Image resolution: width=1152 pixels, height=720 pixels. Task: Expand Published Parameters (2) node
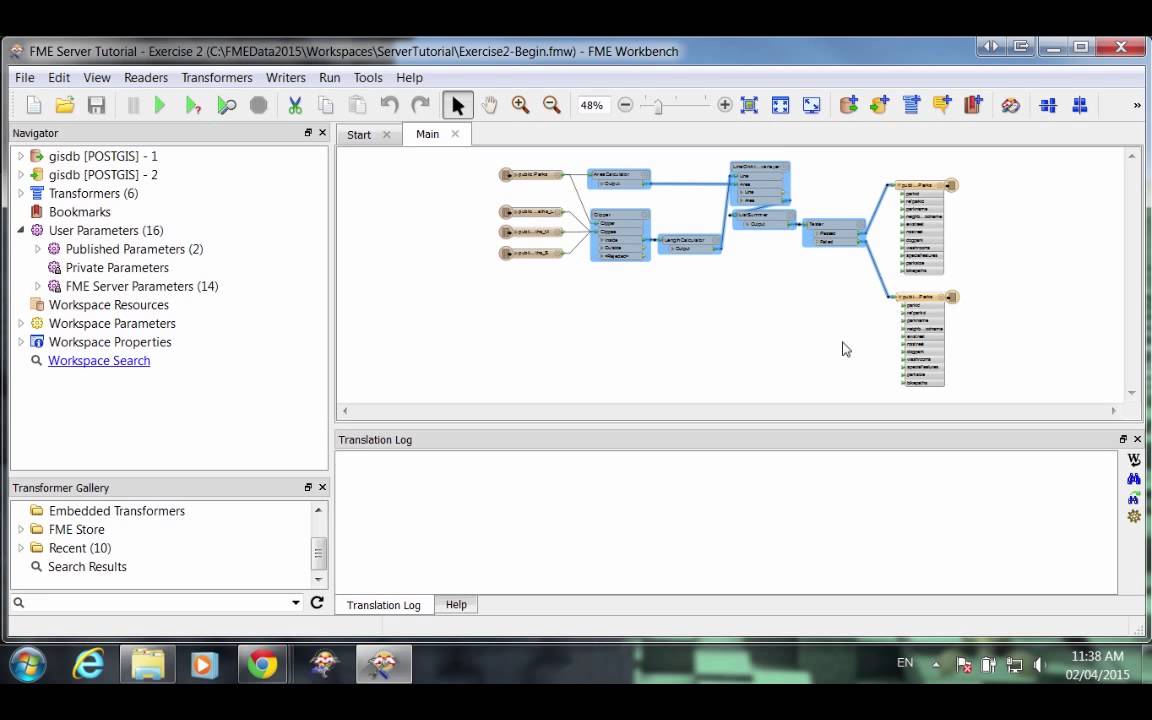pyautogui.click(x=37, y=249)
